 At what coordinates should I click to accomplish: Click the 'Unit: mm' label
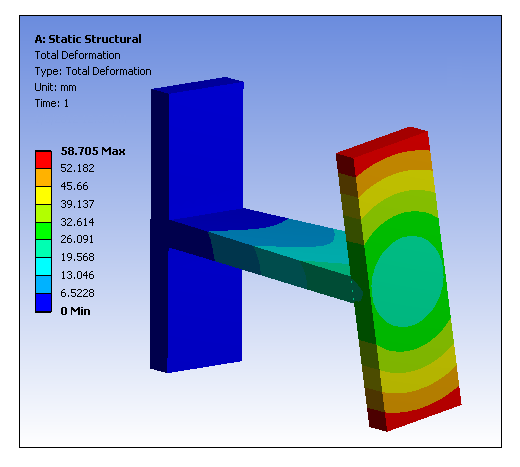(55, 87)
